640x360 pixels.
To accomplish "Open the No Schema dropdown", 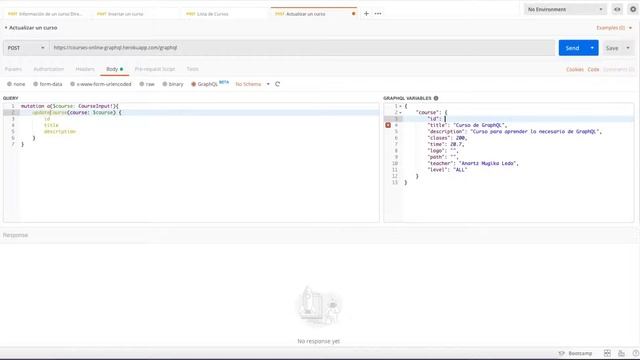I will (x=252, y=84).
